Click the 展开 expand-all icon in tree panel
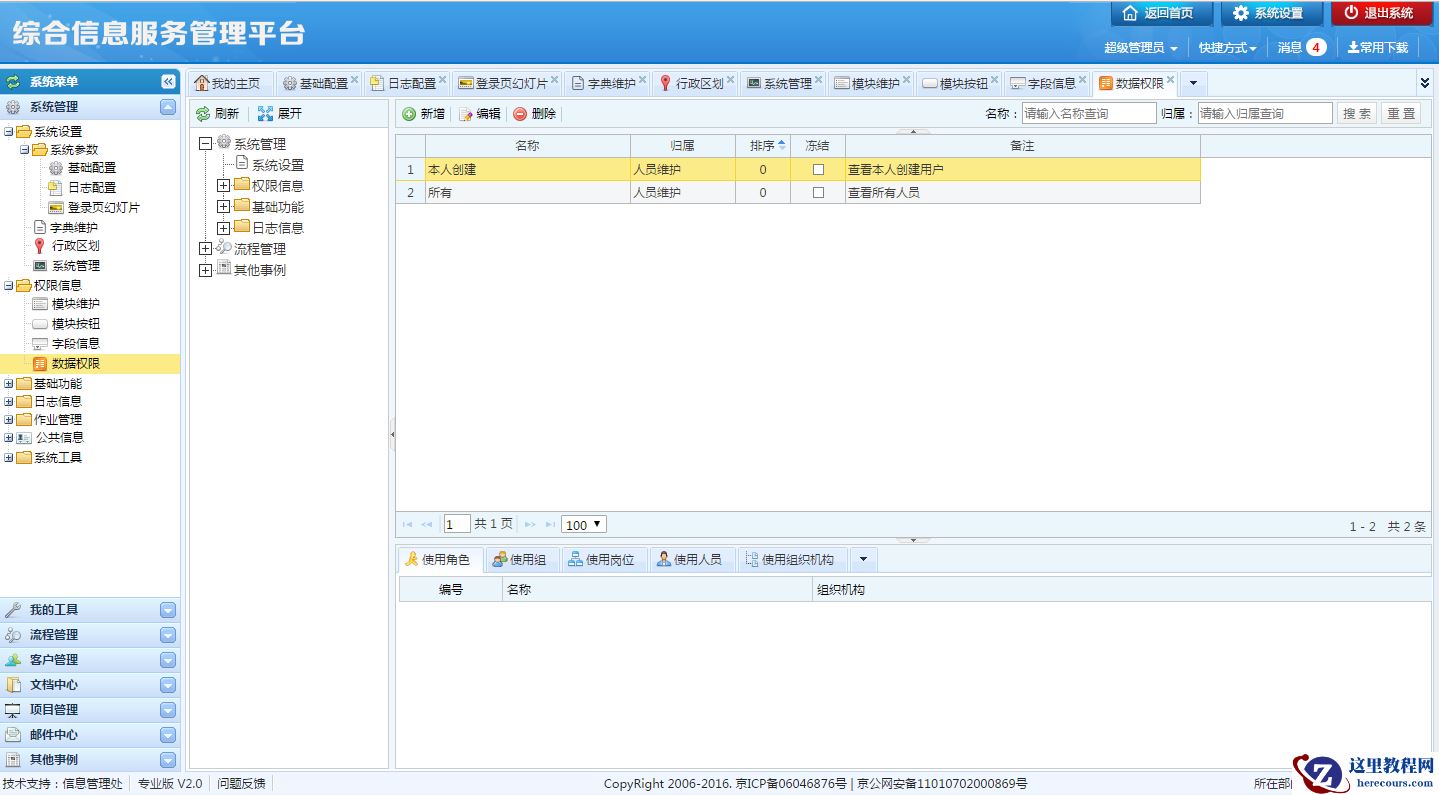Screen dimensions: 1439x795 point(265,114)
